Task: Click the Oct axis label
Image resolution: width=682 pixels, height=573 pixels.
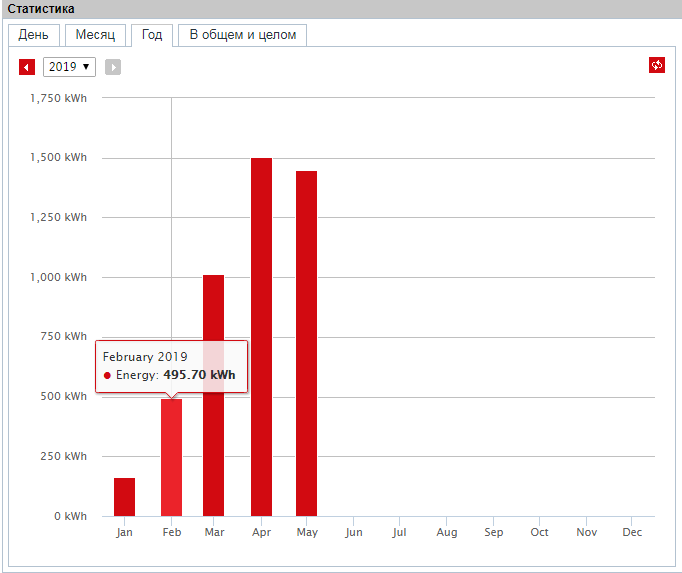Action: (539, 532)
